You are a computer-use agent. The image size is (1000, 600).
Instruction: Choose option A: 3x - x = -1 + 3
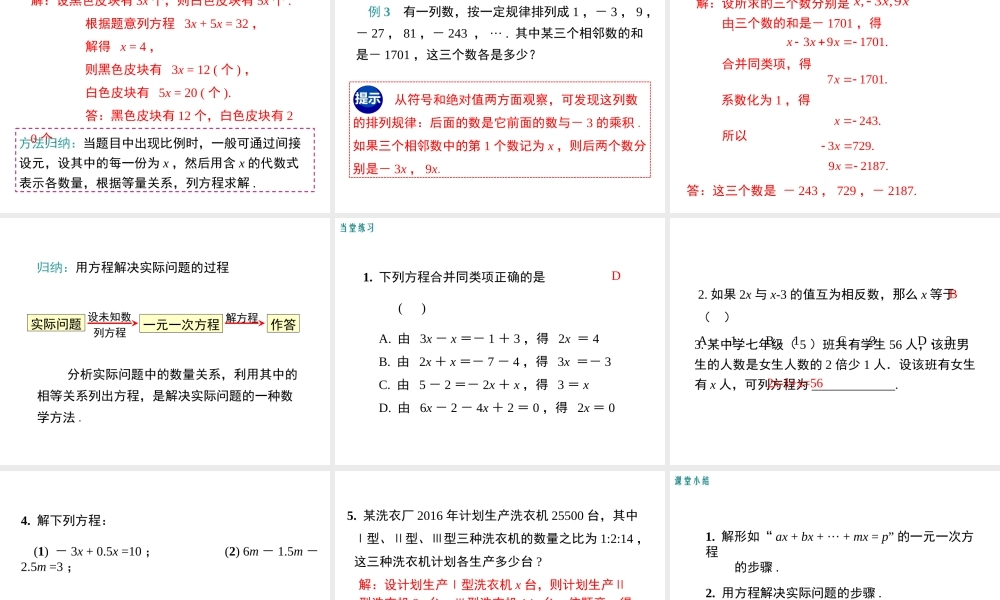[489, 339]
